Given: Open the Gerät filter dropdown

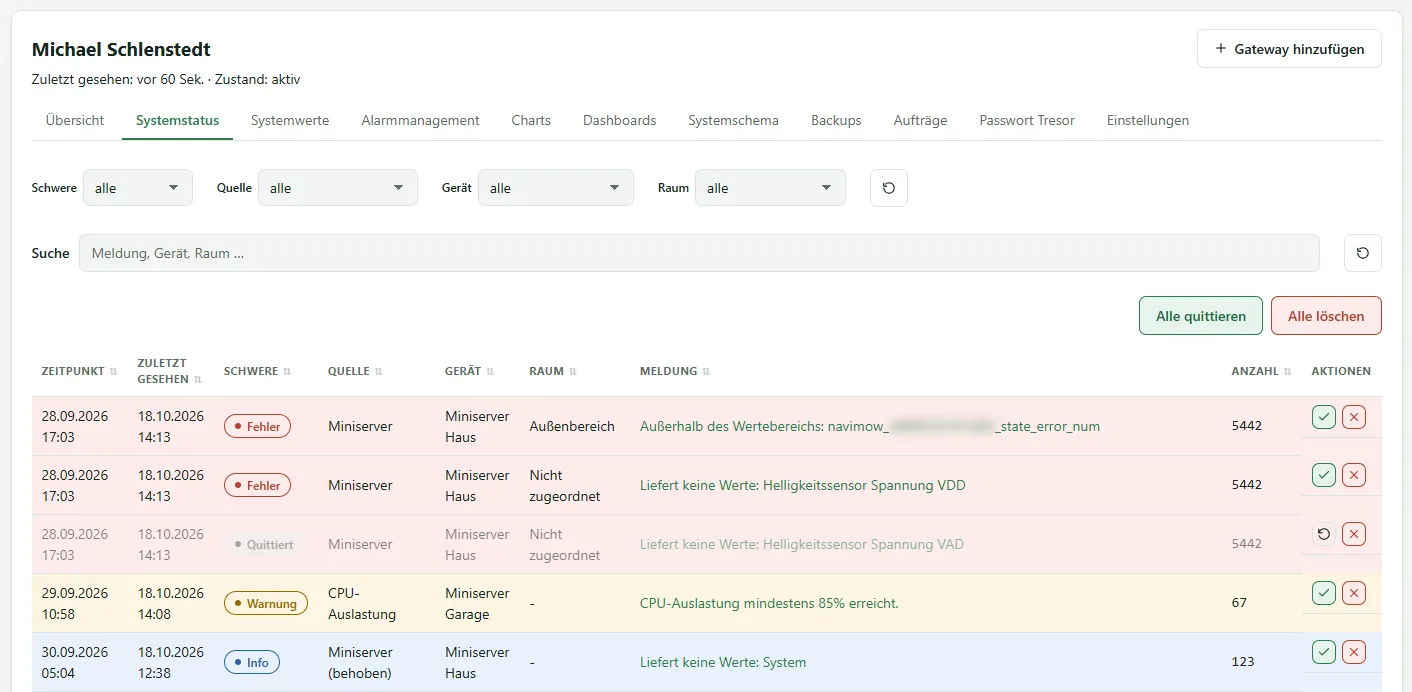Looking at the screenshot, I should pyautogui.click(x=556, y=188).
